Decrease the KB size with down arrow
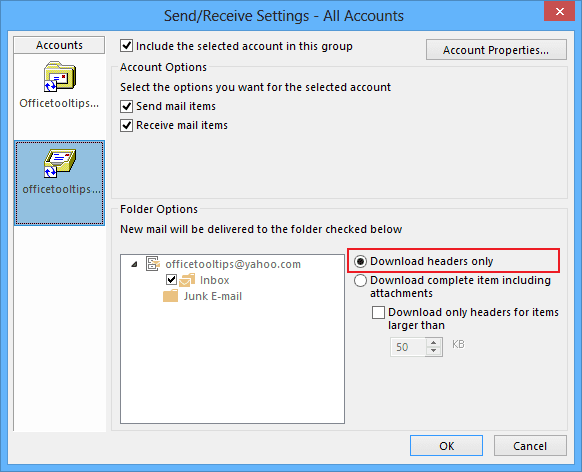Viewport: 582px width, 472px height. pyautogui.click(x=434, y=351)
